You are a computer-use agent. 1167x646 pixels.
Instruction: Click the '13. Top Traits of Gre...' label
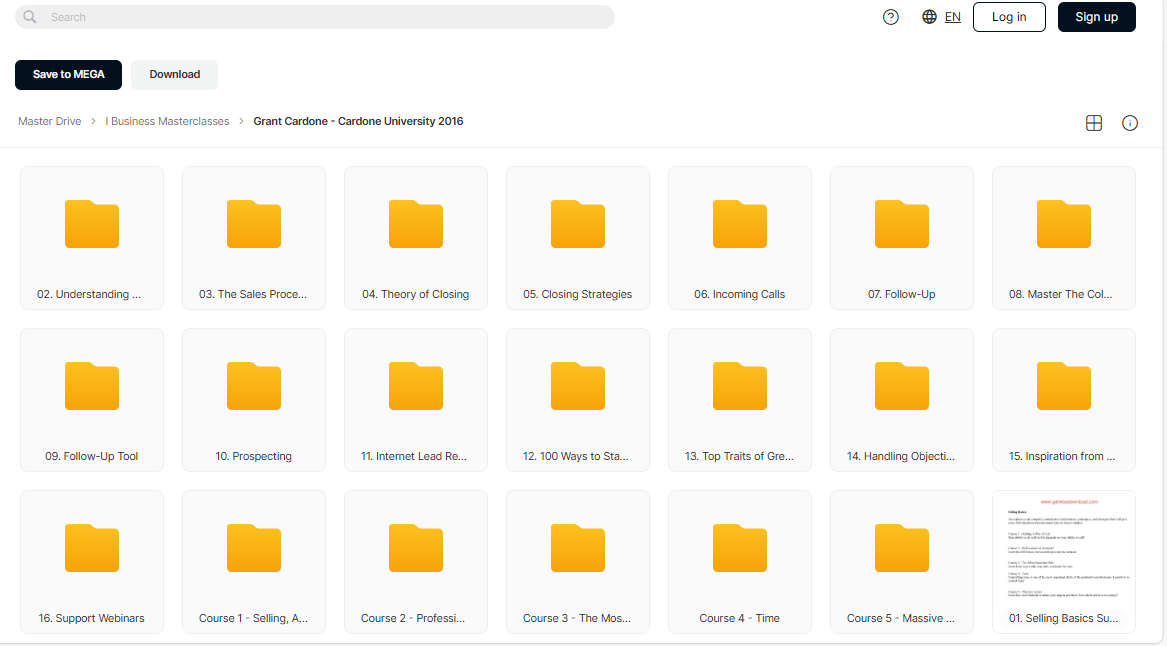[739, 456]
